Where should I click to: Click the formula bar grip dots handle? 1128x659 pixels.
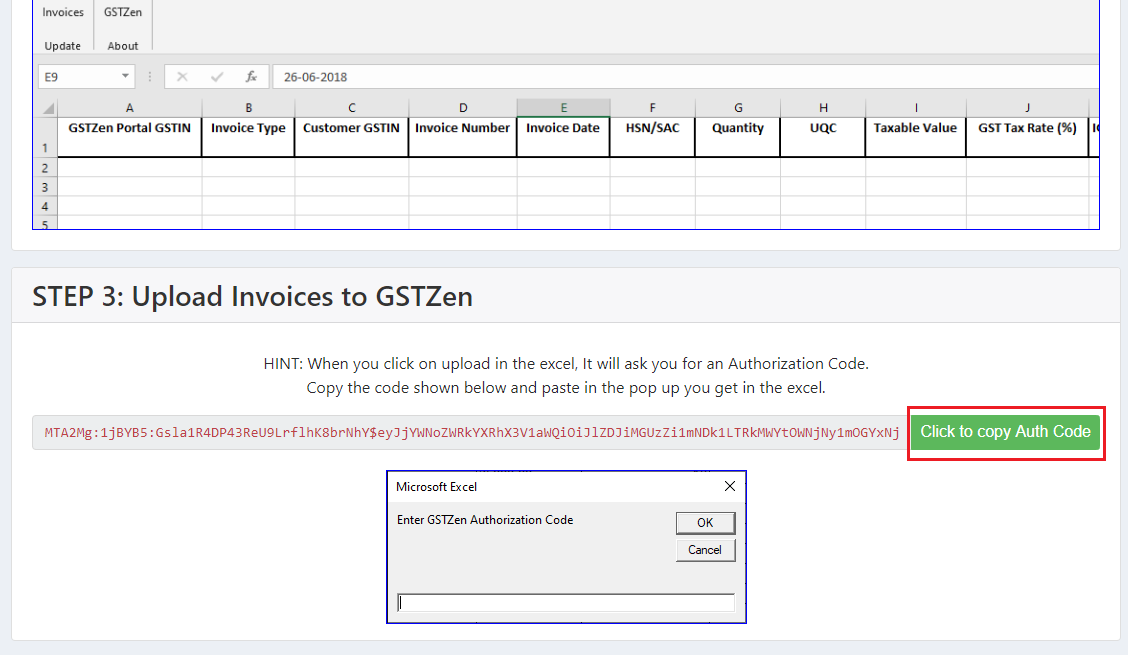150,76
